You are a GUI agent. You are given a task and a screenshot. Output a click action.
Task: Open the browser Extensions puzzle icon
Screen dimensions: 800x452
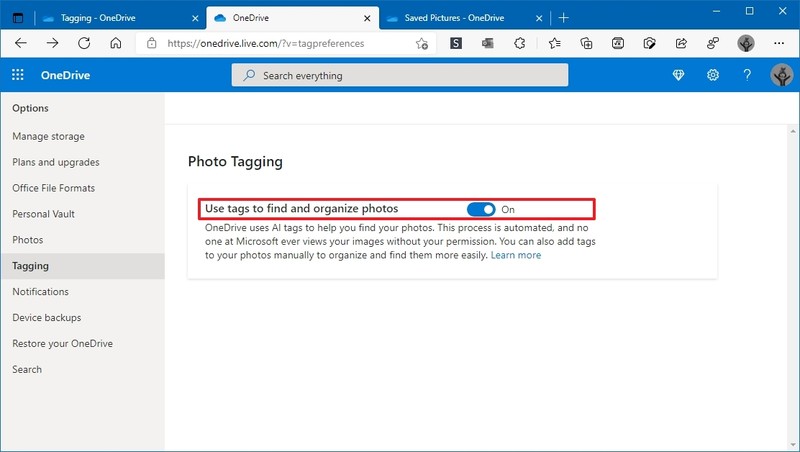pos(519,43)
